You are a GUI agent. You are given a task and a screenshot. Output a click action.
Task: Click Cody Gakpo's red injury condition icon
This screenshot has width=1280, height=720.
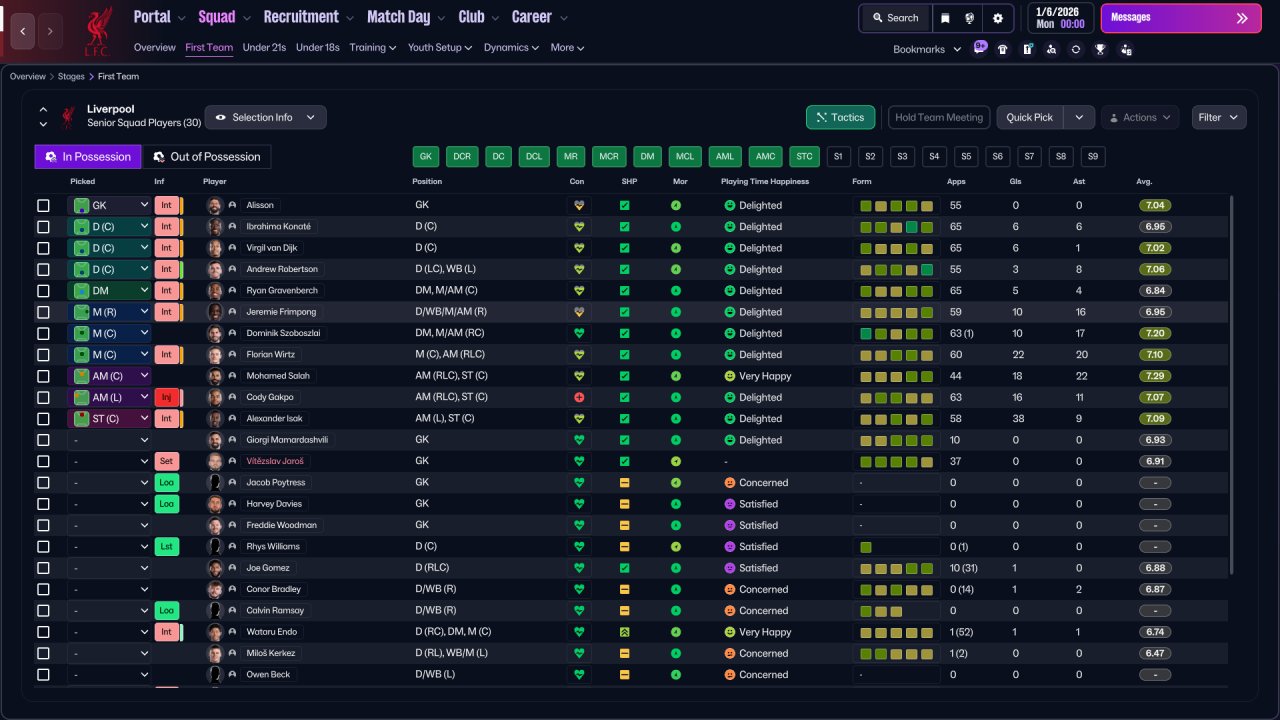pyautogui.click(x=578, y=397)
